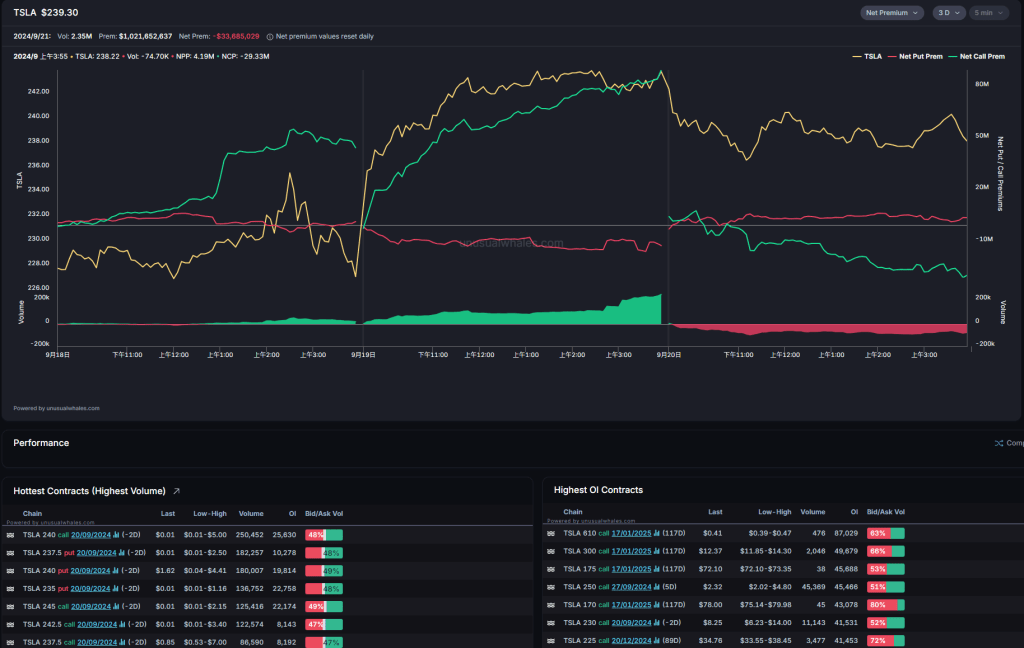Image resolution: width=1024 pixels, height=648 pixels.
Task: Click the row icon left of TSLA 300 call
Action: (550, 551)
